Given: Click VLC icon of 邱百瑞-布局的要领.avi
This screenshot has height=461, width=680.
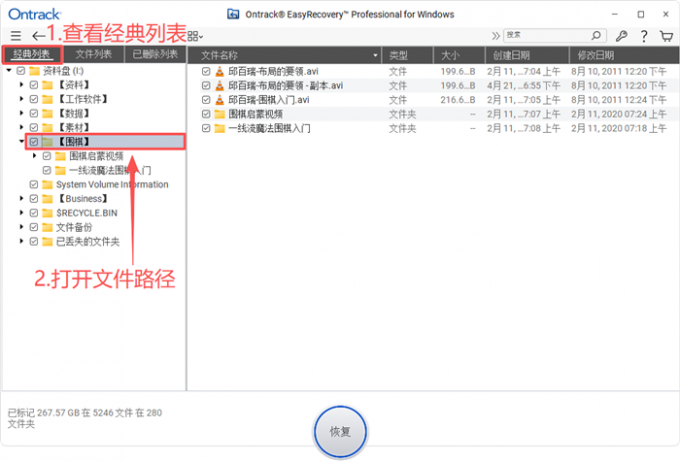Looking at the screenshot, I should pyautogui.click(x=220, y=72).
